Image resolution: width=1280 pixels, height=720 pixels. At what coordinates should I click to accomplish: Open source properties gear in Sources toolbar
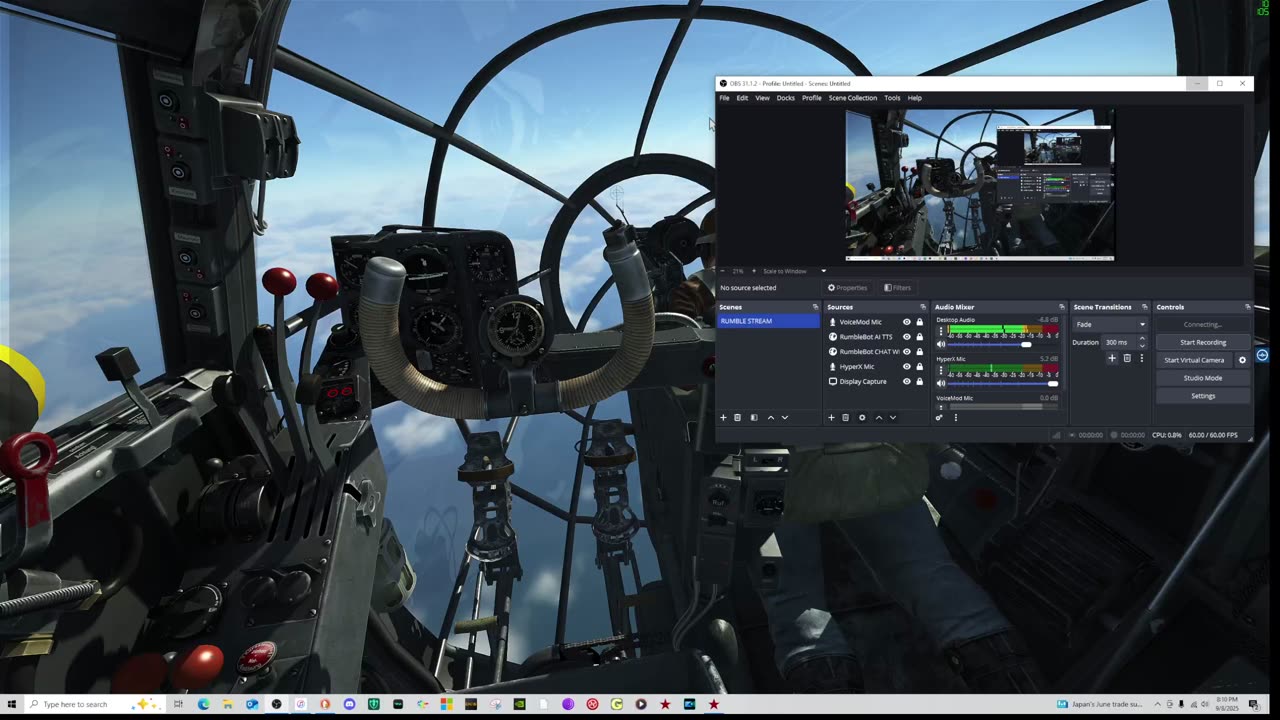coord(862,418)
